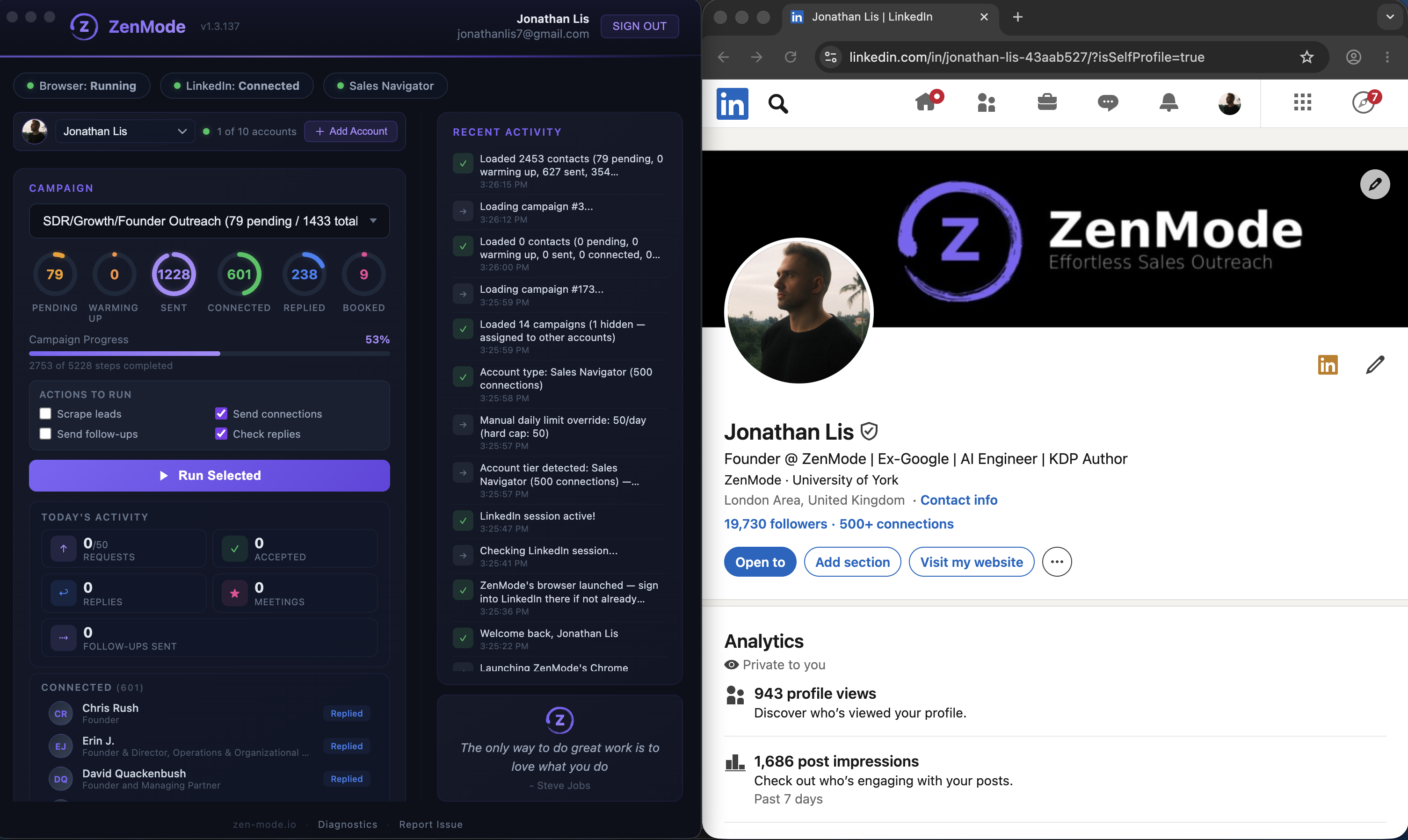Select David Quackenbush in connected list
The width and height of the screenshot is (1408, 840).
coord(210,779)
